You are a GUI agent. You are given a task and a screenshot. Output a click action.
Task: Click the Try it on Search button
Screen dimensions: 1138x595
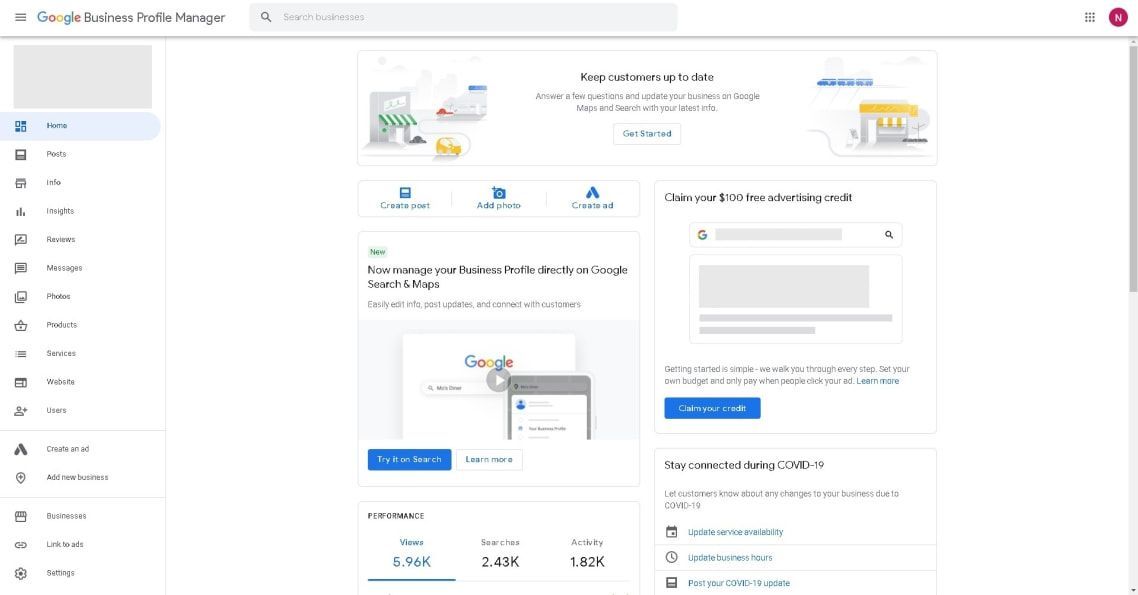pos(409,459)
